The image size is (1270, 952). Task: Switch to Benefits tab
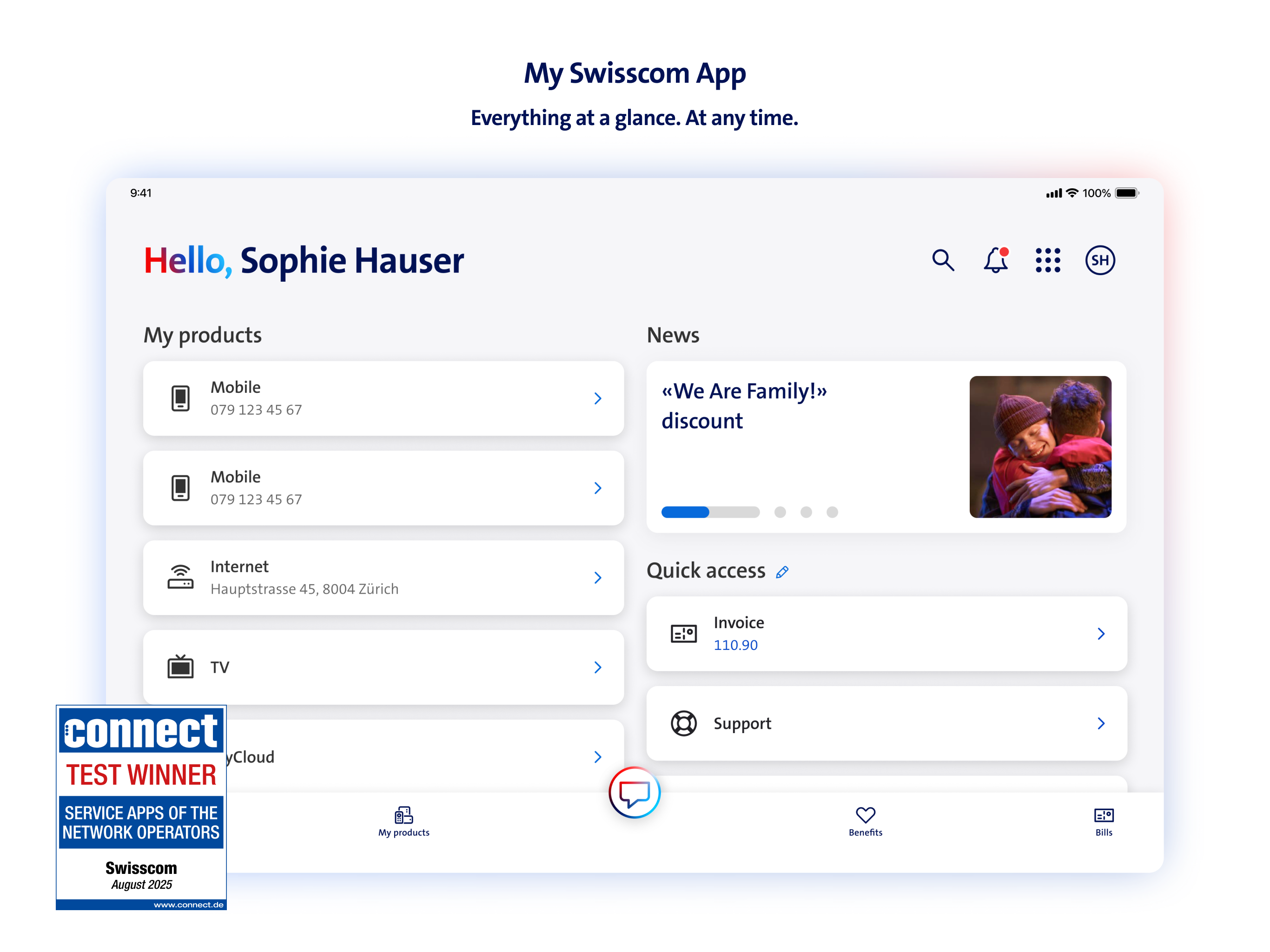(x=865, y=822)
